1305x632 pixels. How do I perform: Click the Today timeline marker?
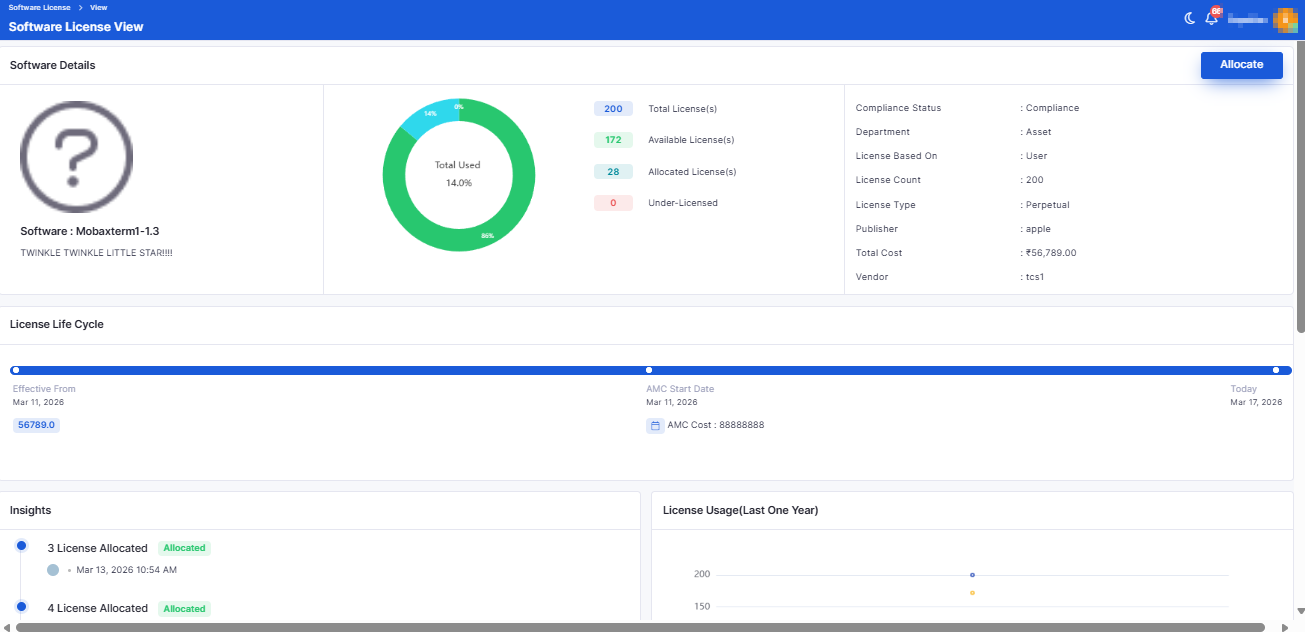click(x=1276, y=370)
